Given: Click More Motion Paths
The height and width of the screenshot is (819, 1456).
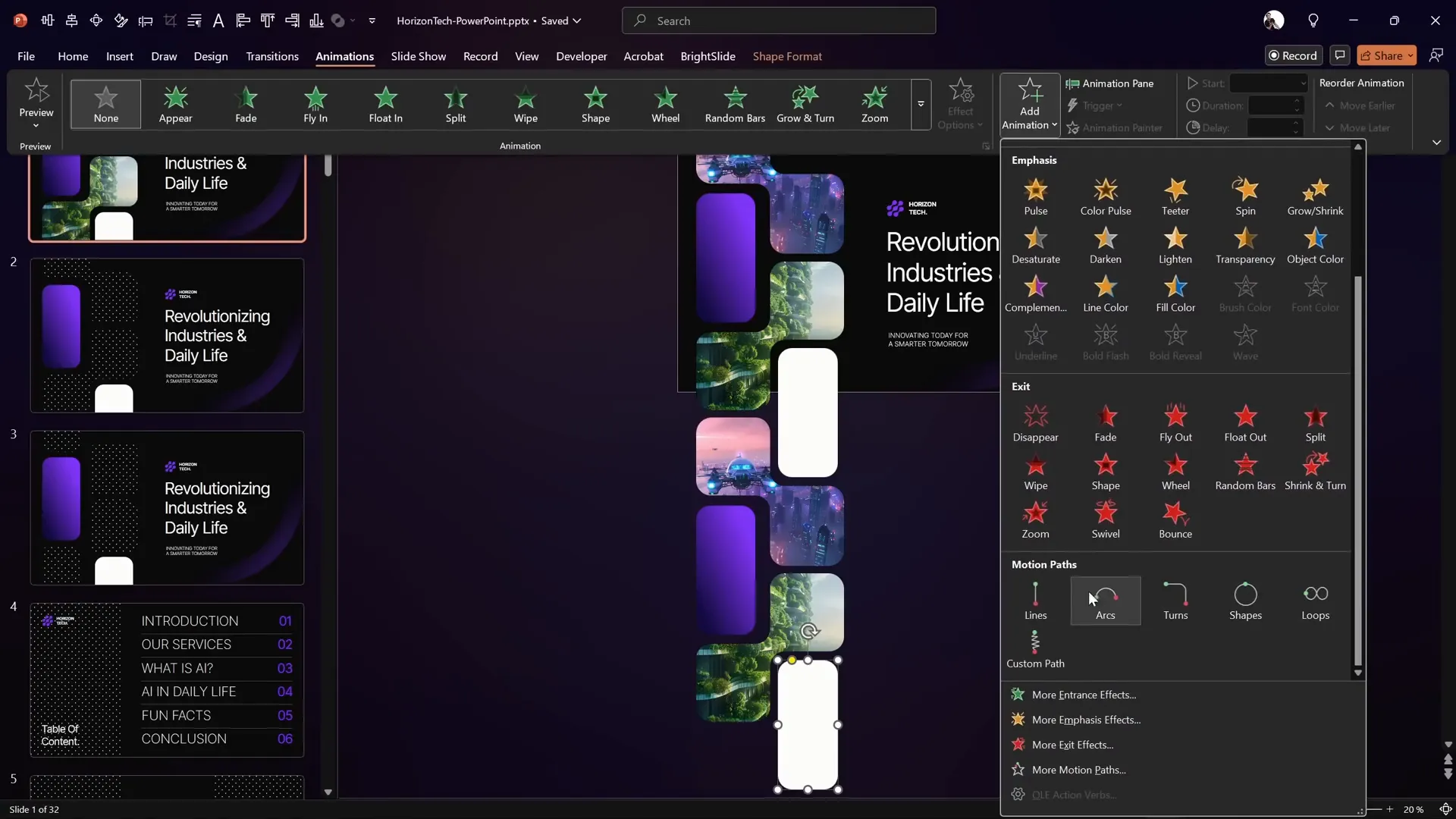Looking at the screenshot, I should click(x=1078, y=769).
